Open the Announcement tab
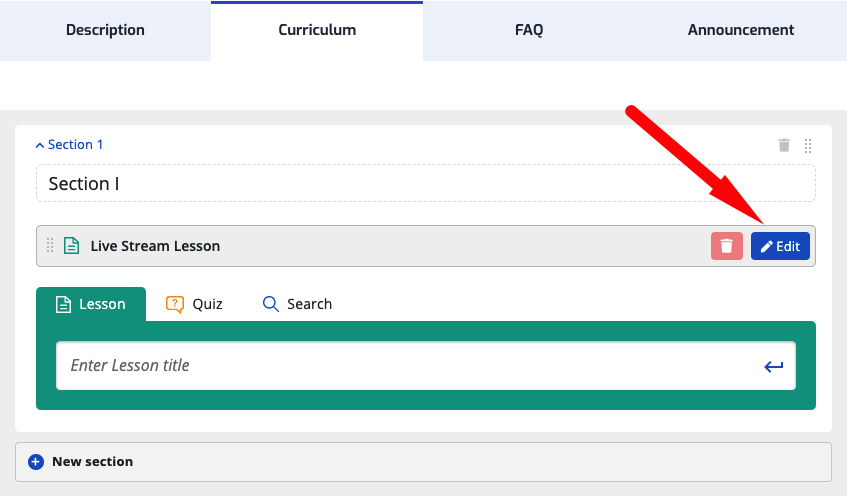Viewport: 847px width, 497px height. [741, 30]
